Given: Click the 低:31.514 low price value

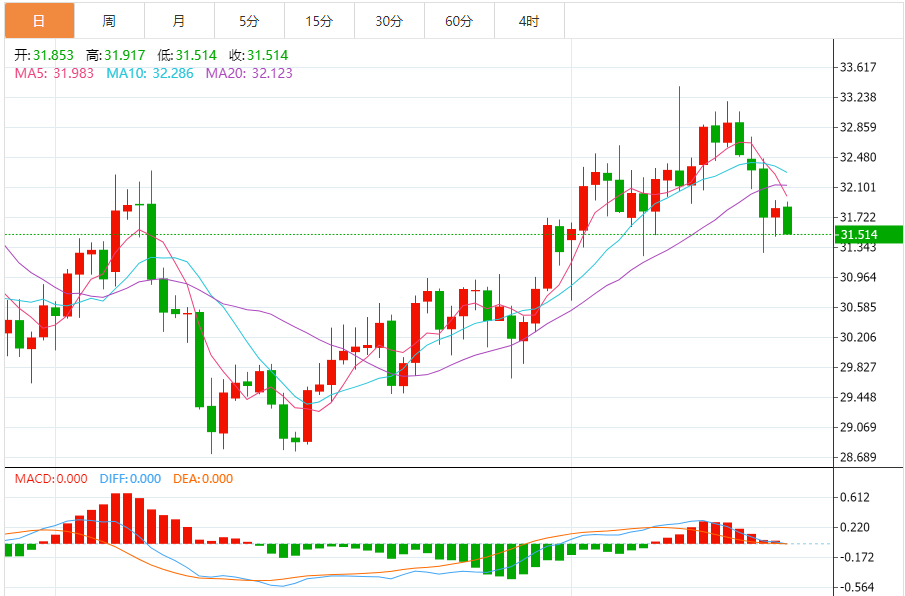Looking at the screenshot, I should (x=188, y=55).
